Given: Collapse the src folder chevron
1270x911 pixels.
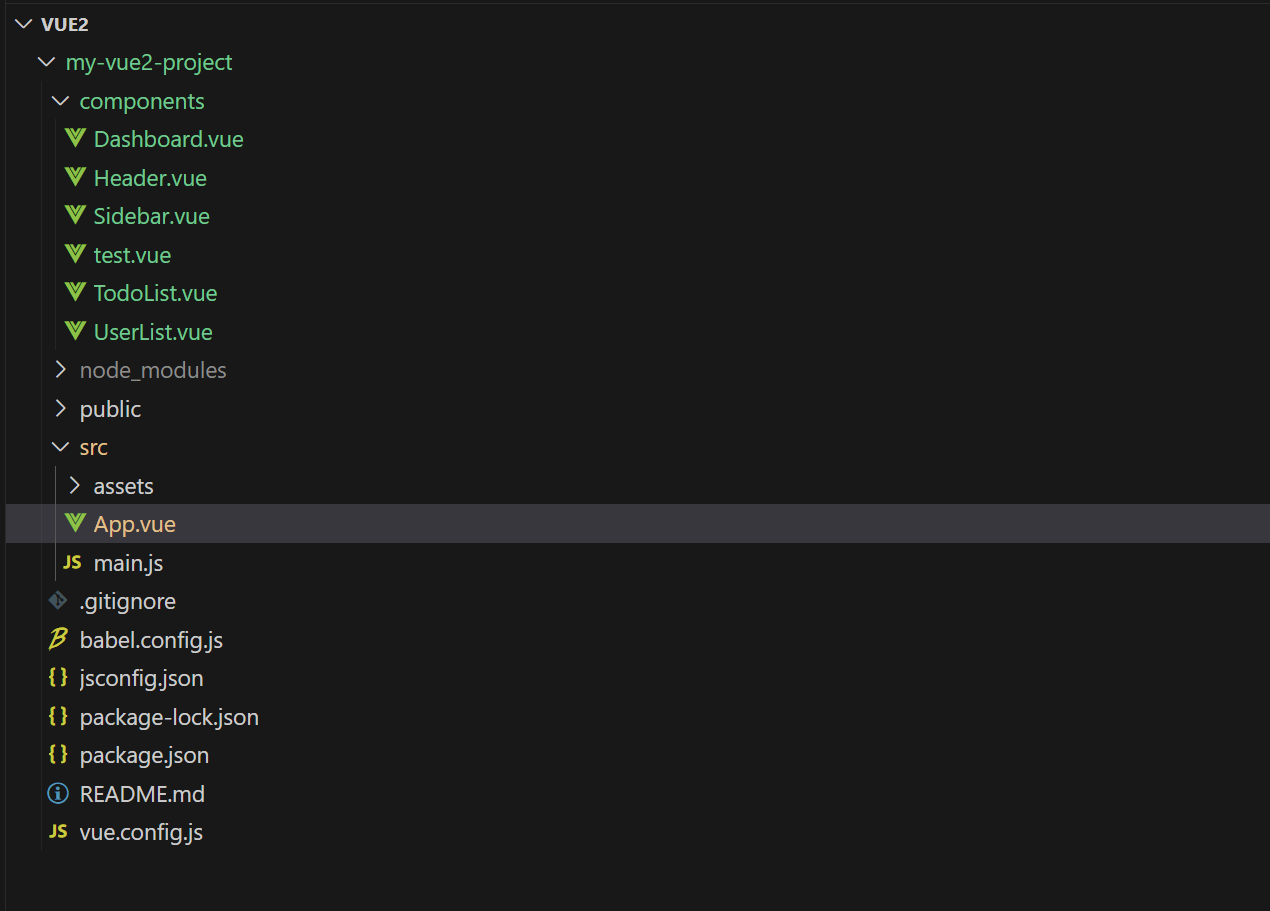Looking at the screenshot, I should coord(60,447).
